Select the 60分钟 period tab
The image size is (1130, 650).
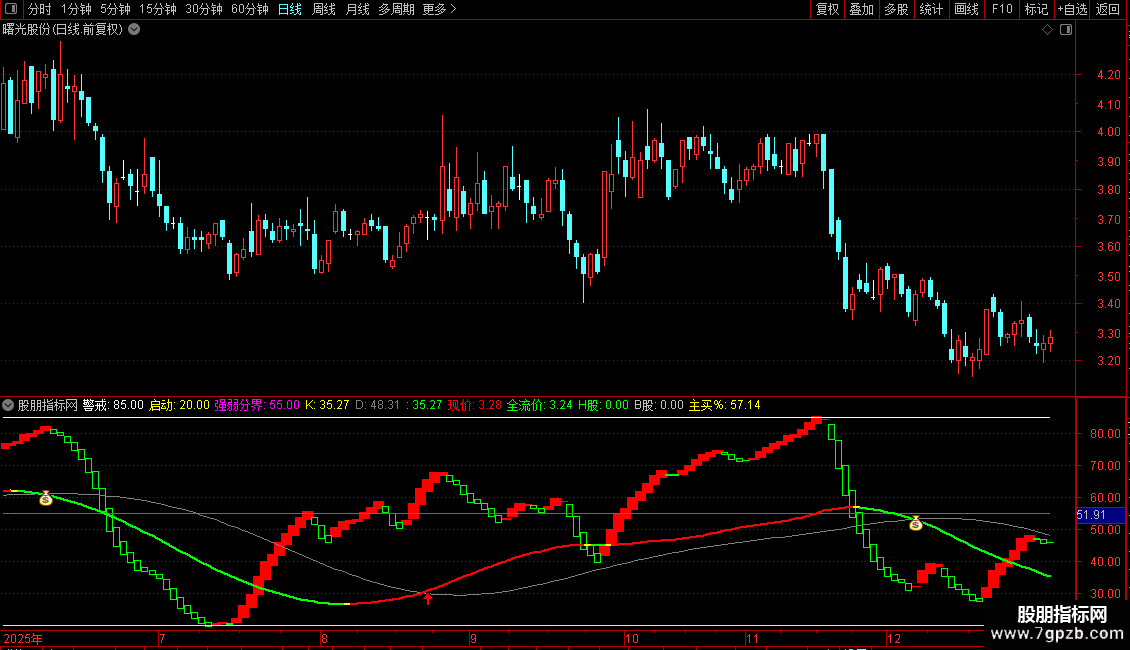point(249,9)
